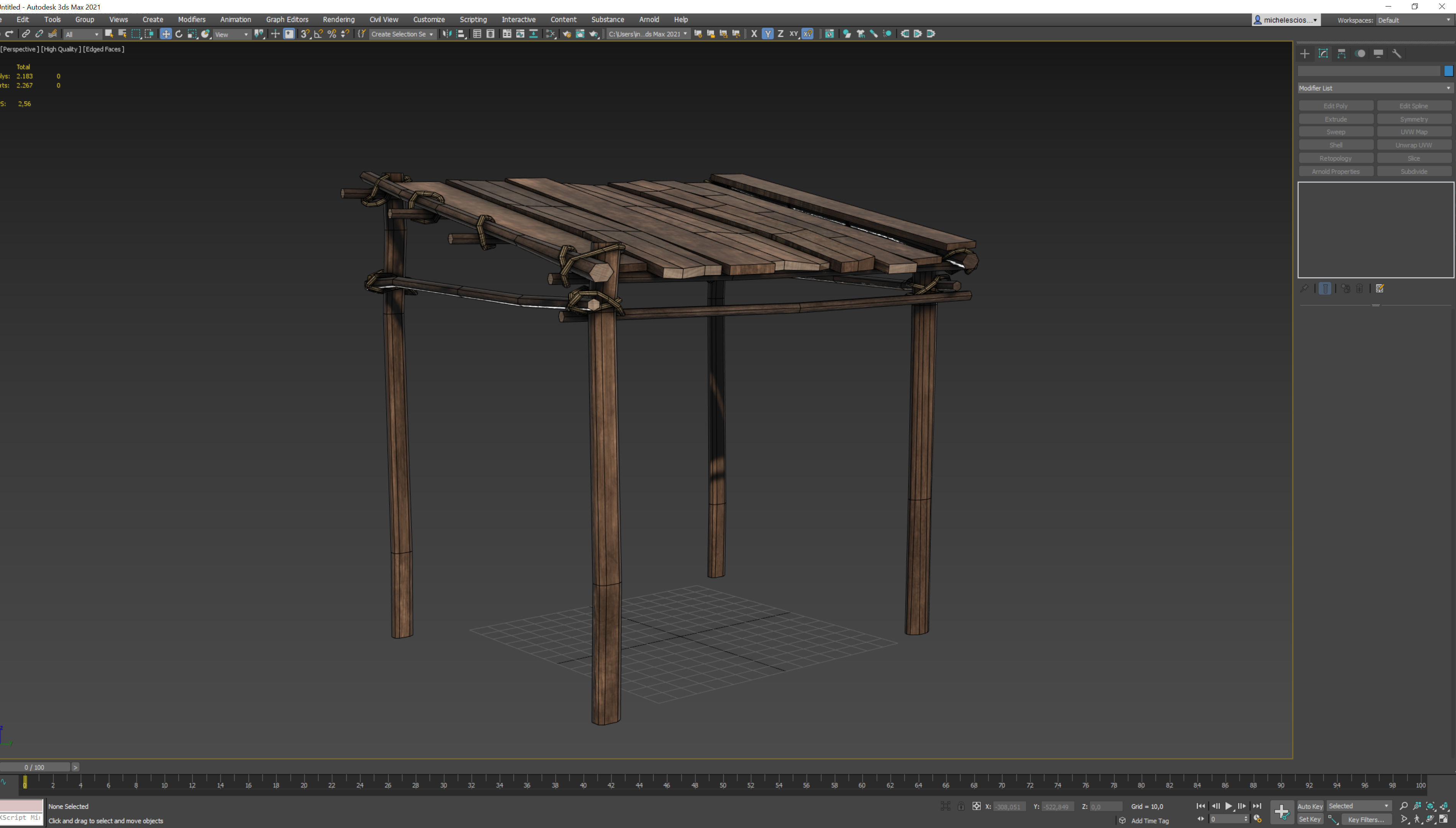The width and height of the screenshot is (1456, 828).
Task: Click the Align tool icon
Action: click(461, 34)
